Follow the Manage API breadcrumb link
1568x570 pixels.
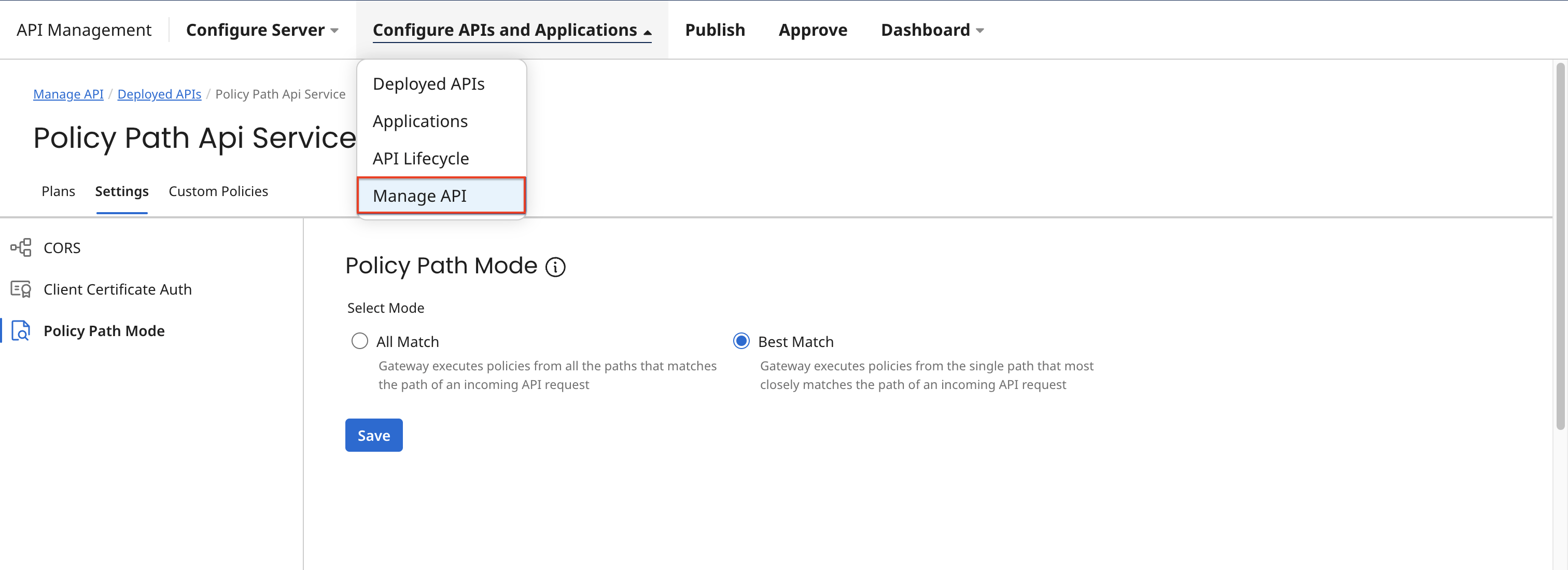click(x=68, y=94)
